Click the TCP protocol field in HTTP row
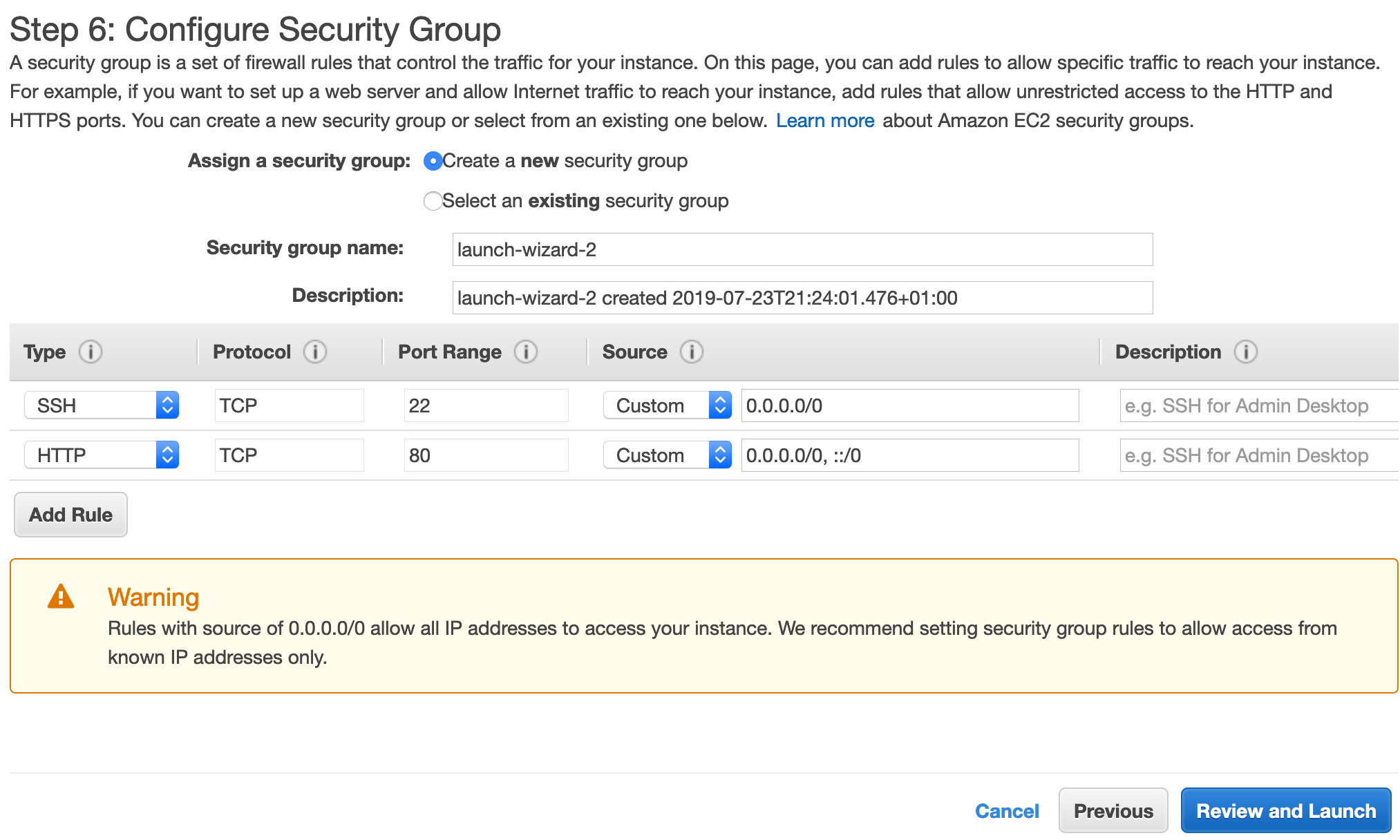This screenshot has height=840, width=1400. pos(289,455)
